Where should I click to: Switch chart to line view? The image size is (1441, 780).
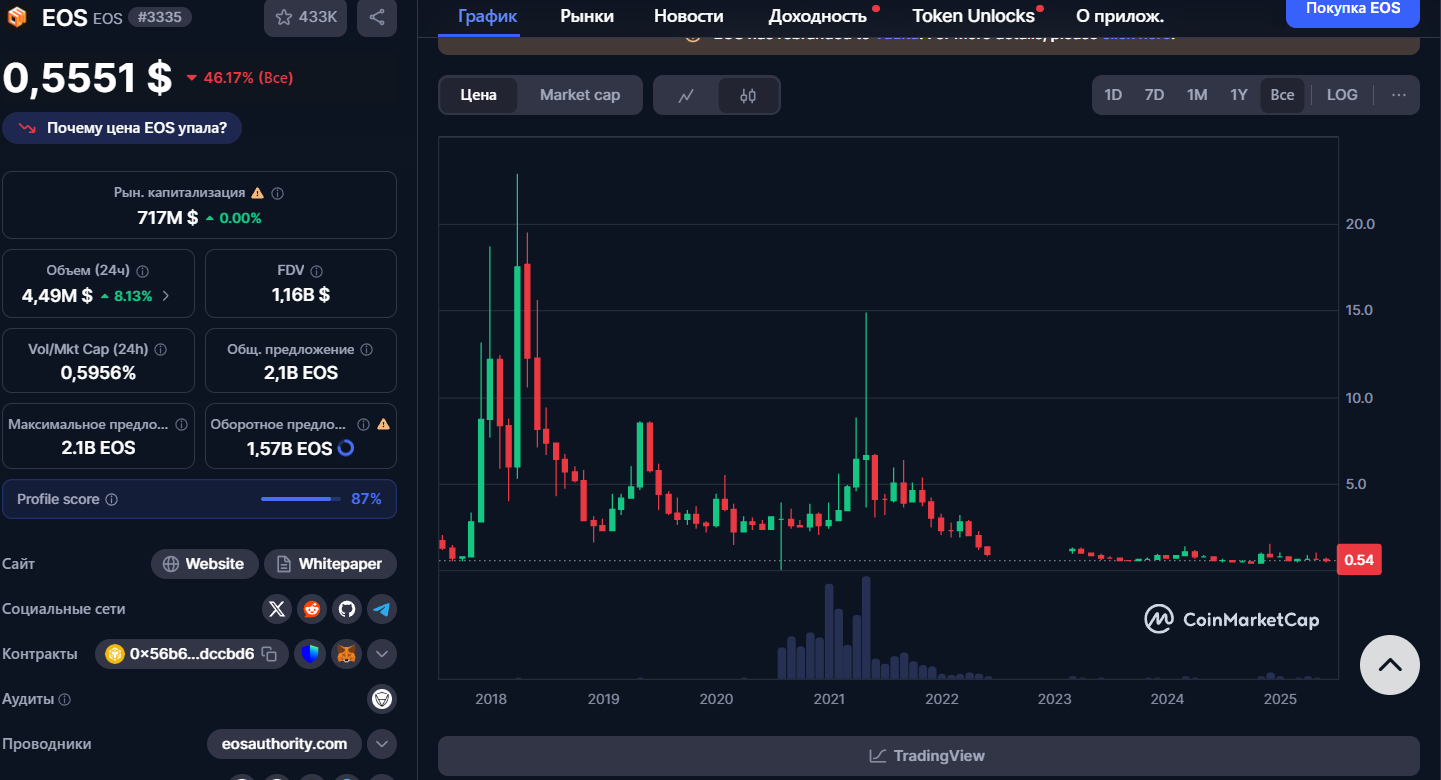686,95
